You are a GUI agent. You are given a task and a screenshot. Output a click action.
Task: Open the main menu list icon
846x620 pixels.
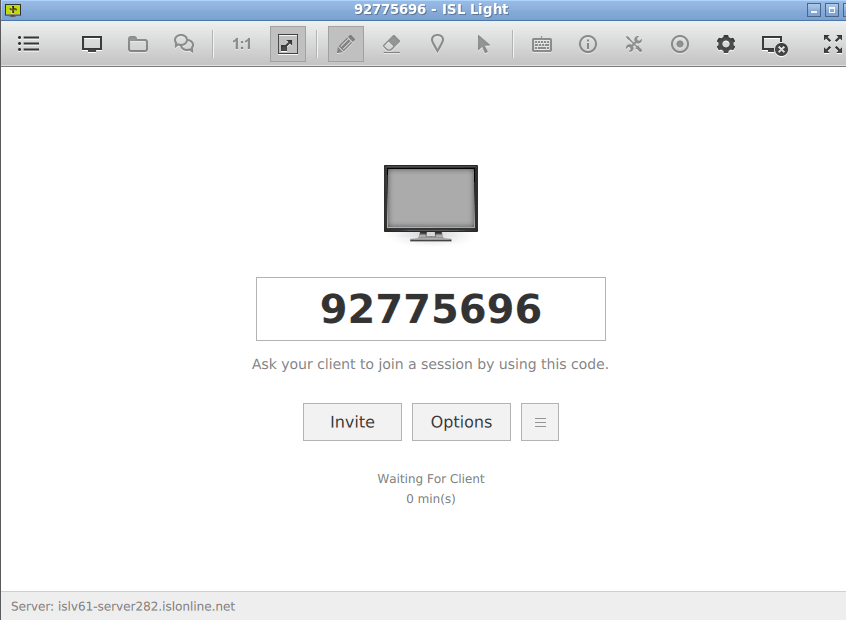(29, 44)
